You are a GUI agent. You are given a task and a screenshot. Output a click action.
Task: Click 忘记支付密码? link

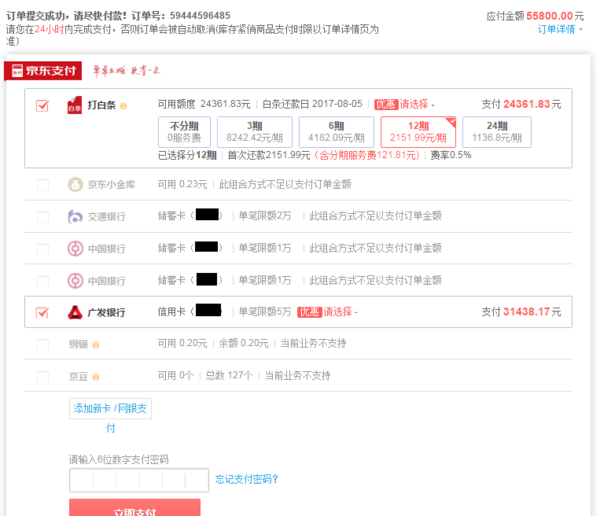[246, 479]
